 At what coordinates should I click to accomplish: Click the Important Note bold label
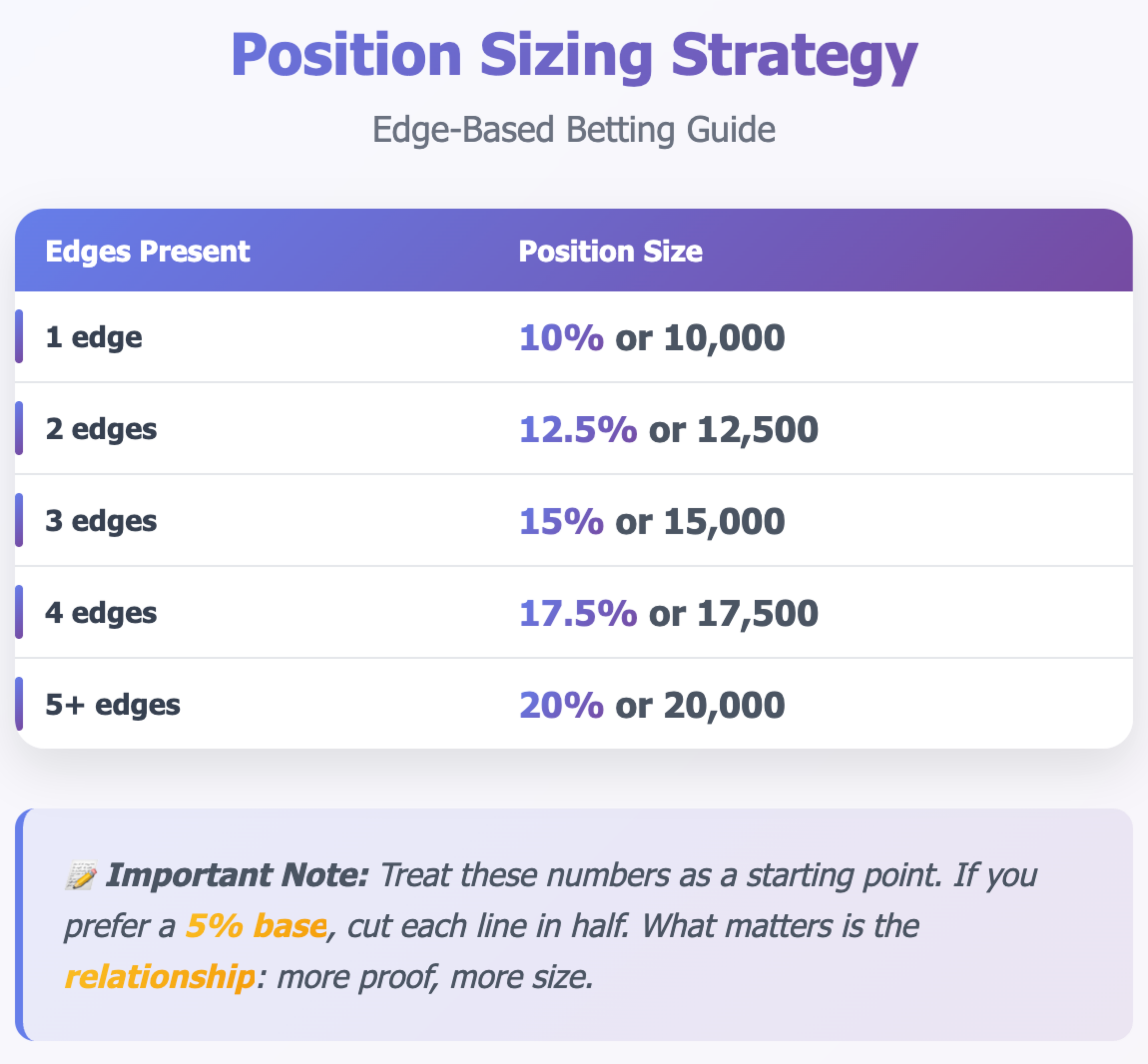(237, 876)
